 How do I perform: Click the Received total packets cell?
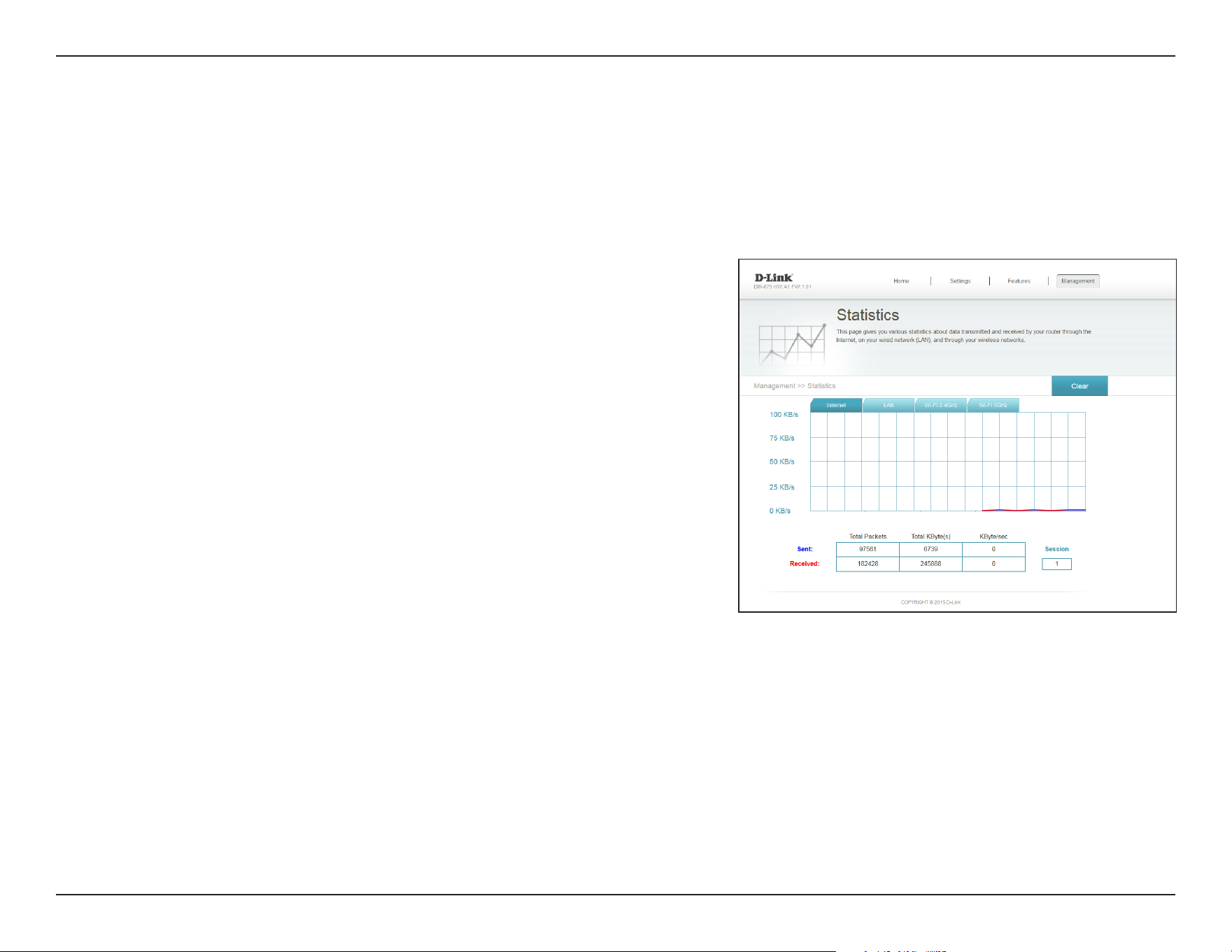868,564
